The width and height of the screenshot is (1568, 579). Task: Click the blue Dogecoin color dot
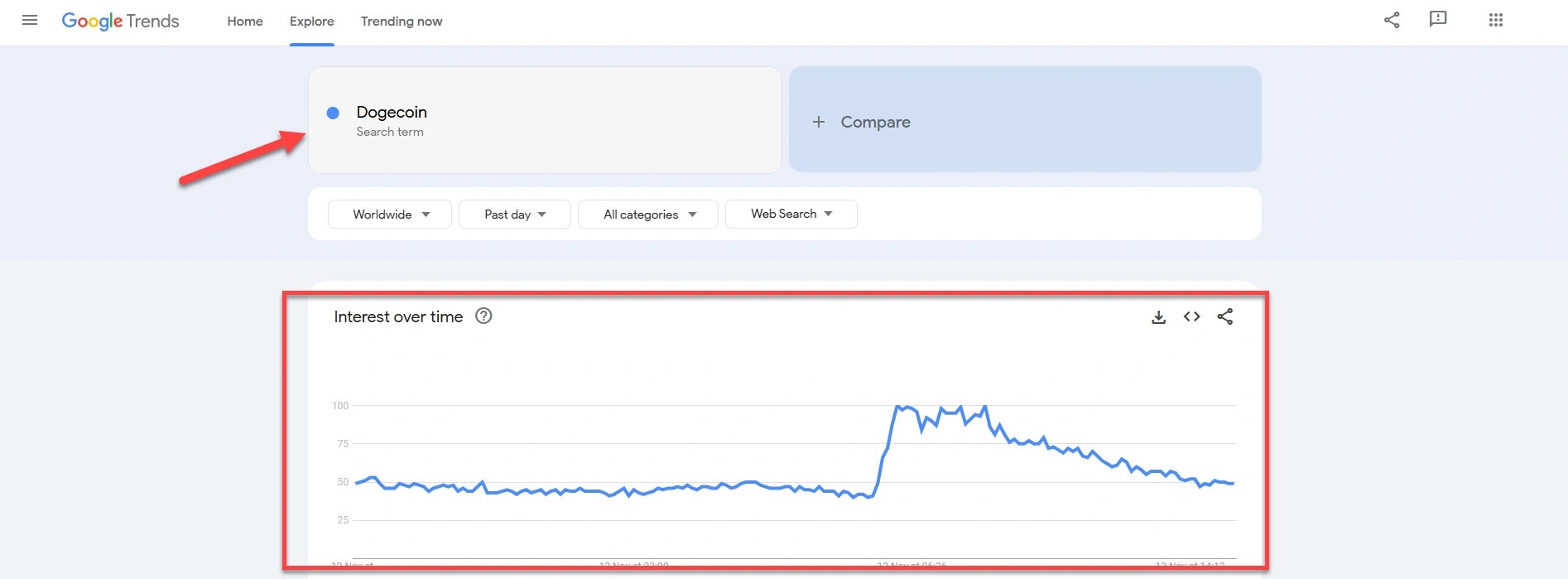pyautogui.click(x=333, y=113)
